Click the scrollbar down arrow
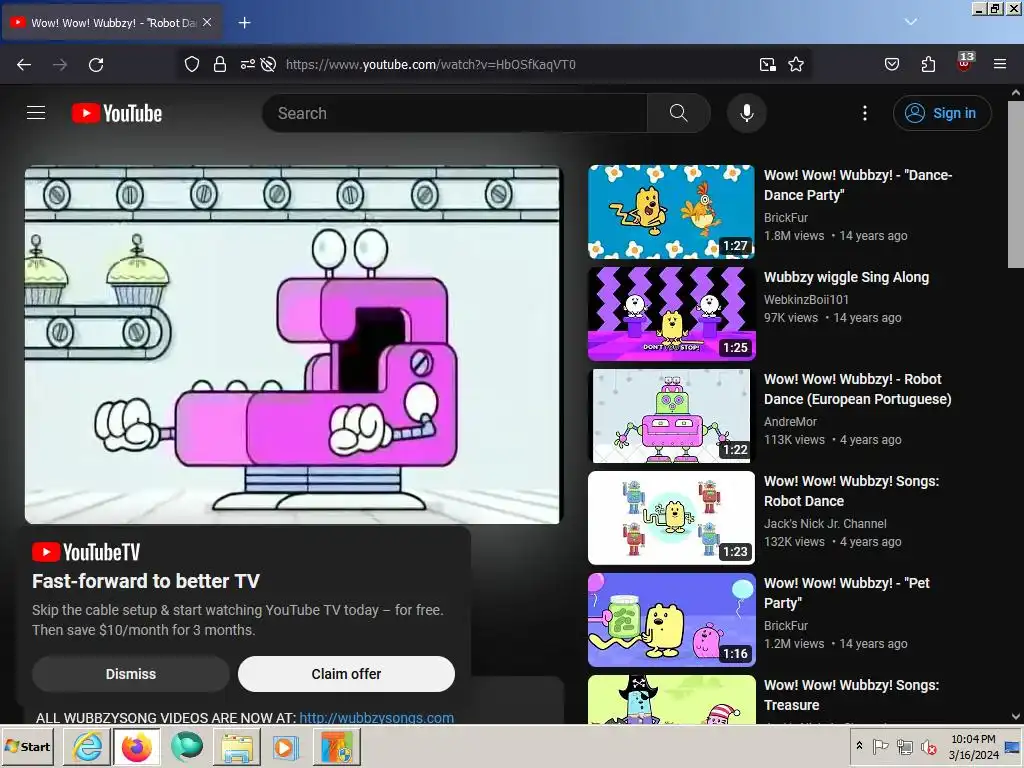The height and width of the screenshot is (768, 1024). (1016, 716)
